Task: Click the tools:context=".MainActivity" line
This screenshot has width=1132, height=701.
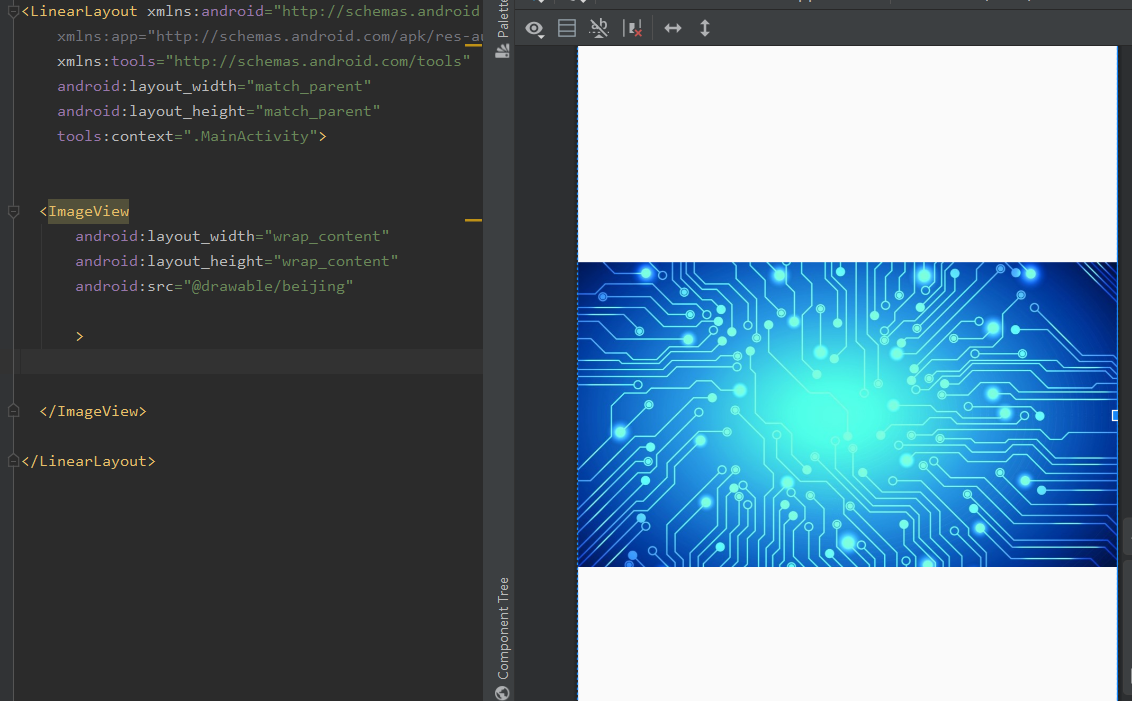Action: tap(192, 136)
